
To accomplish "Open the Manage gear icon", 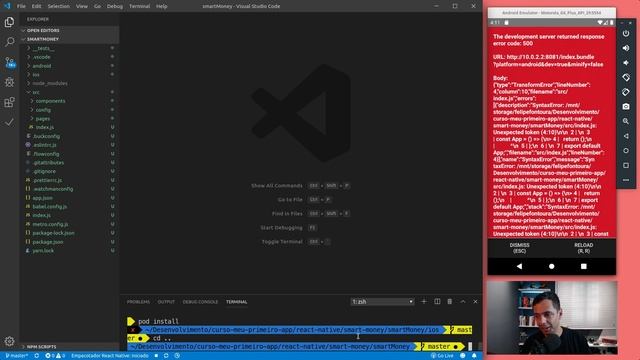I will [x=9, y=341].
